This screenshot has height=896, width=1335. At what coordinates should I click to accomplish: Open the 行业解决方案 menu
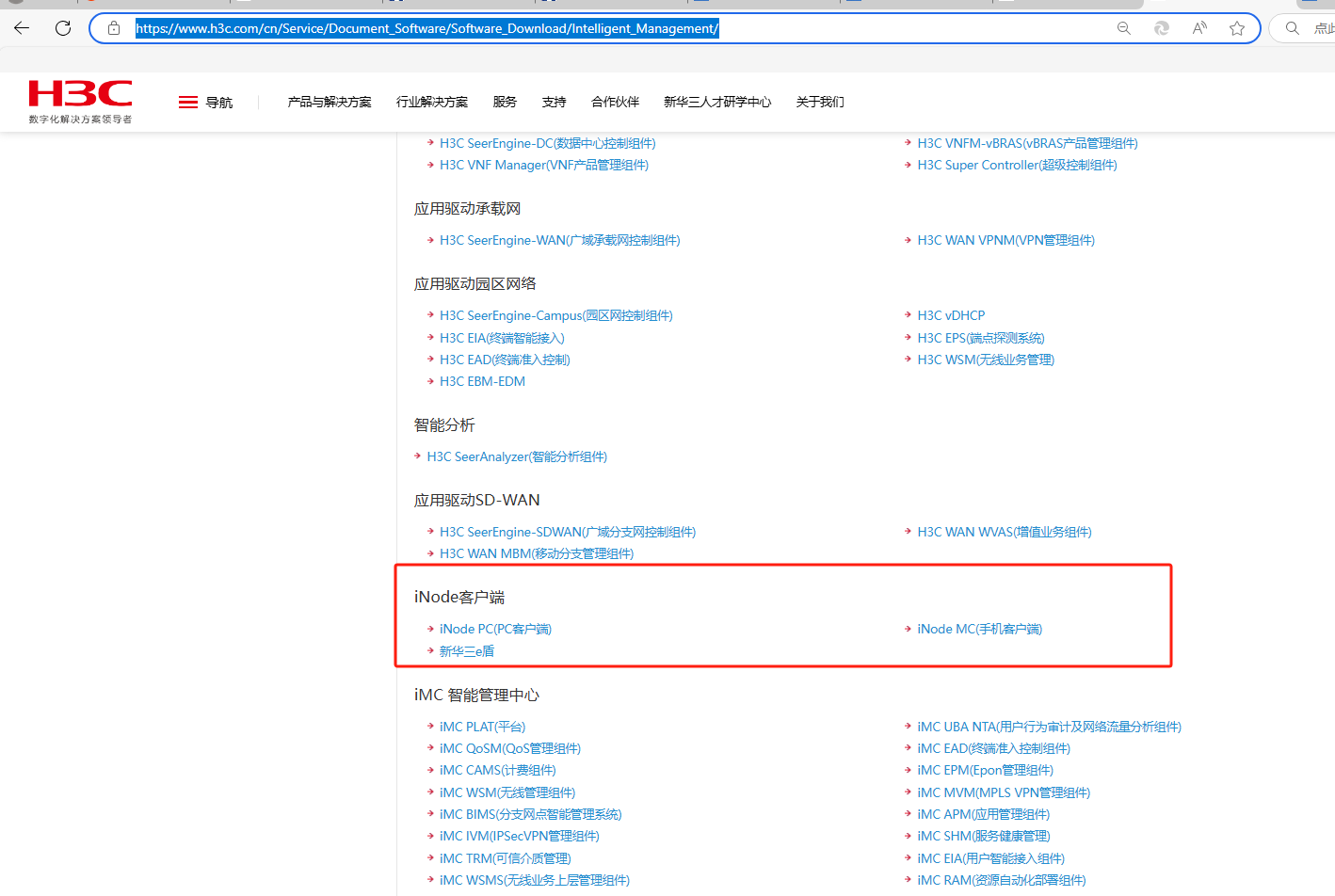coord(432,102)
